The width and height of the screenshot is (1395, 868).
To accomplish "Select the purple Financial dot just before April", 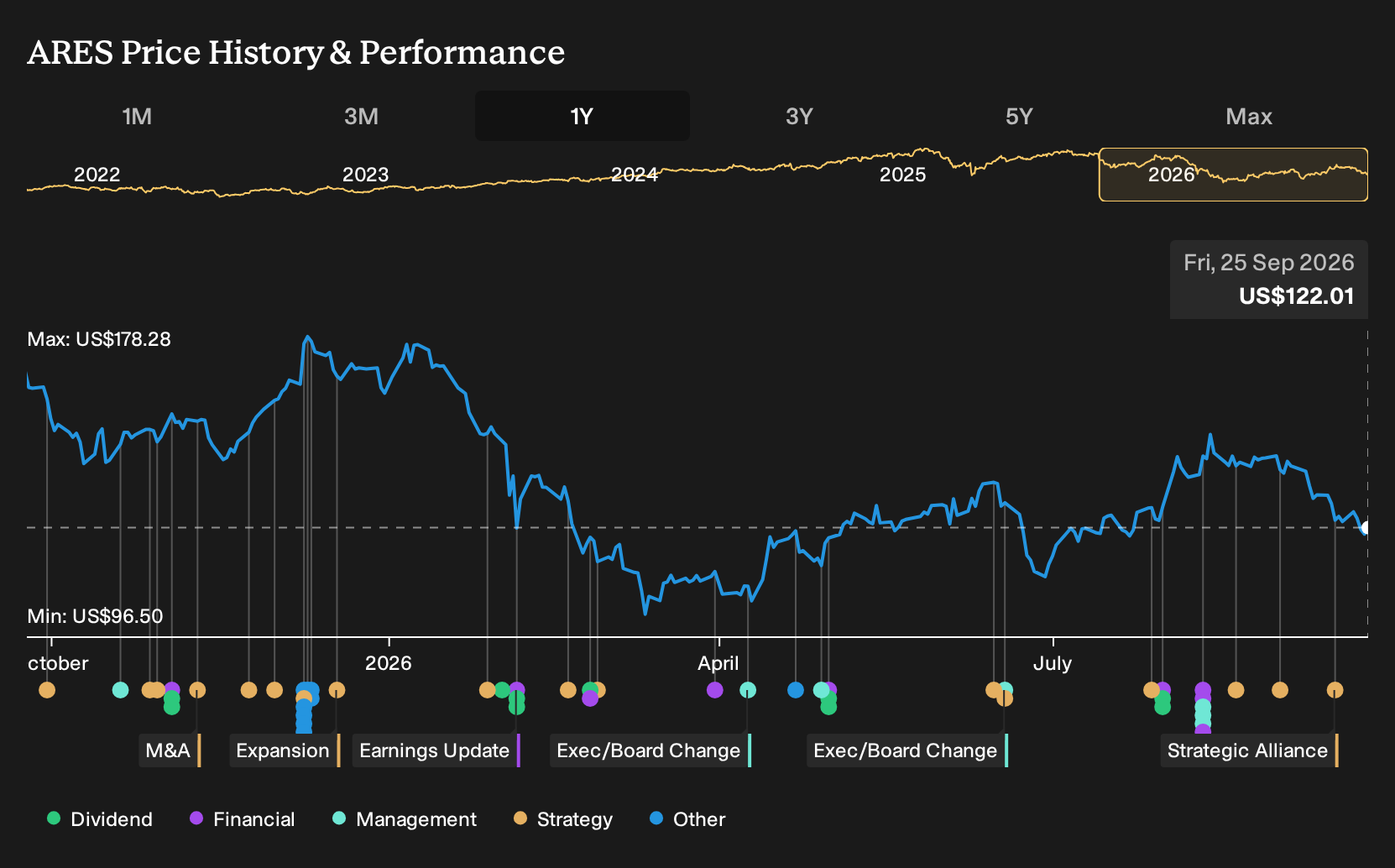I will pyautogui.click(x=715, y=690).
